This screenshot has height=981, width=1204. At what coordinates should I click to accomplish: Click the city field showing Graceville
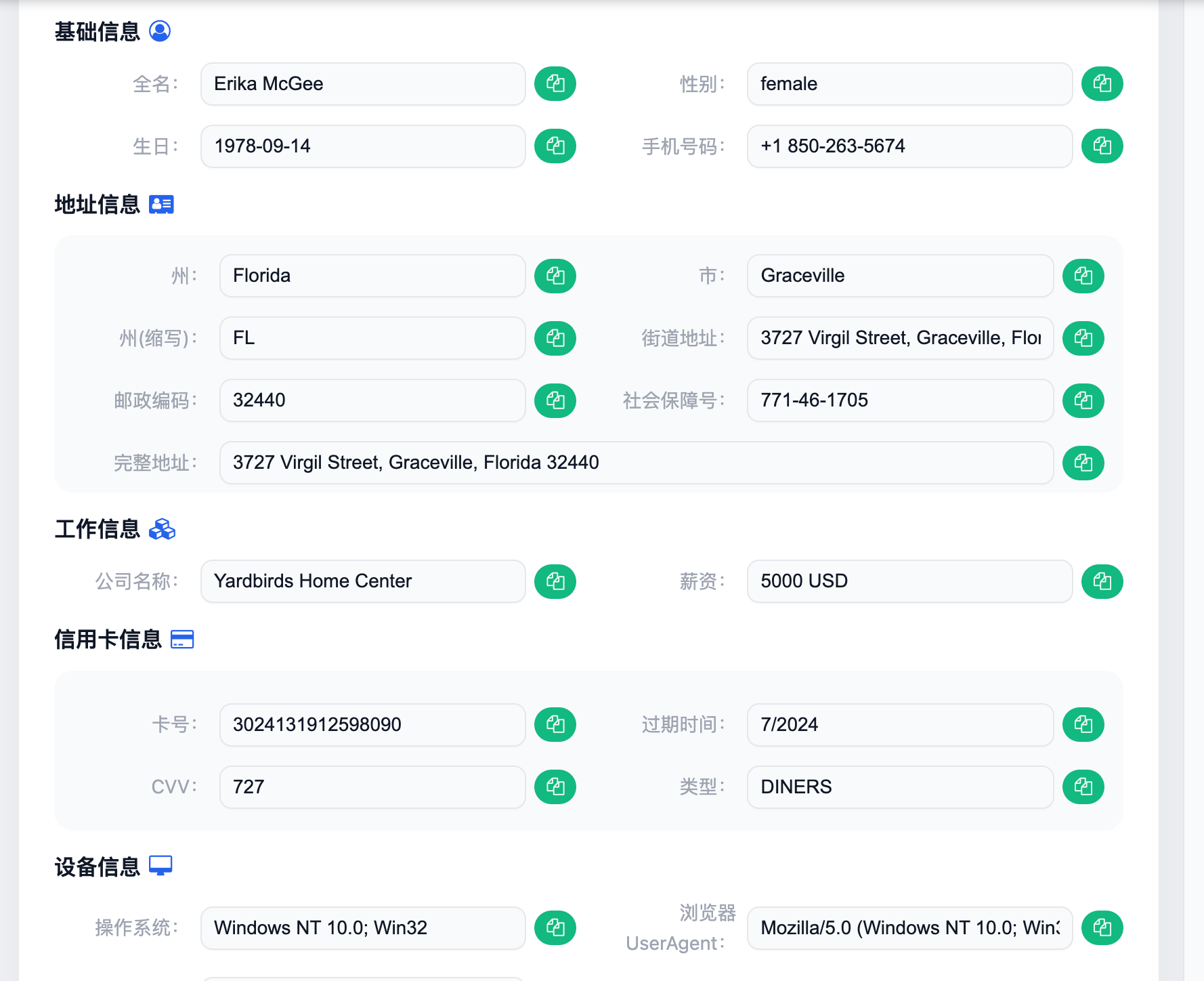pos(901,276)
